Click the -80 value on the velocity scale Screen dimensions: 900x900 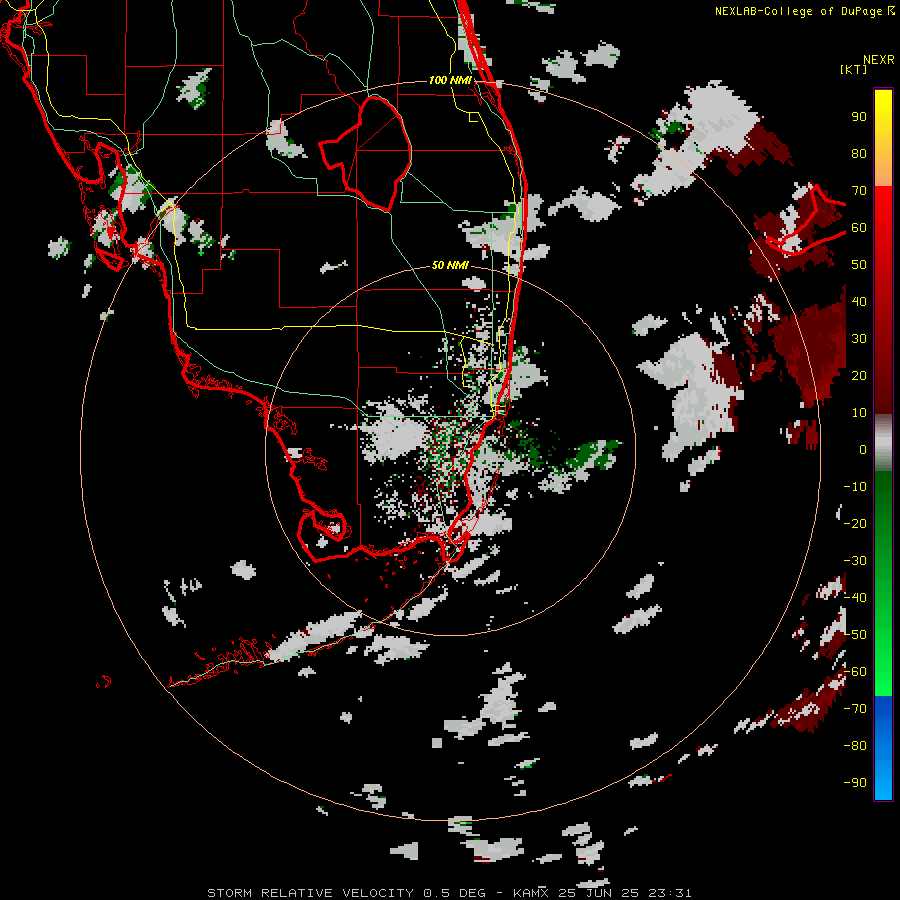855,746
